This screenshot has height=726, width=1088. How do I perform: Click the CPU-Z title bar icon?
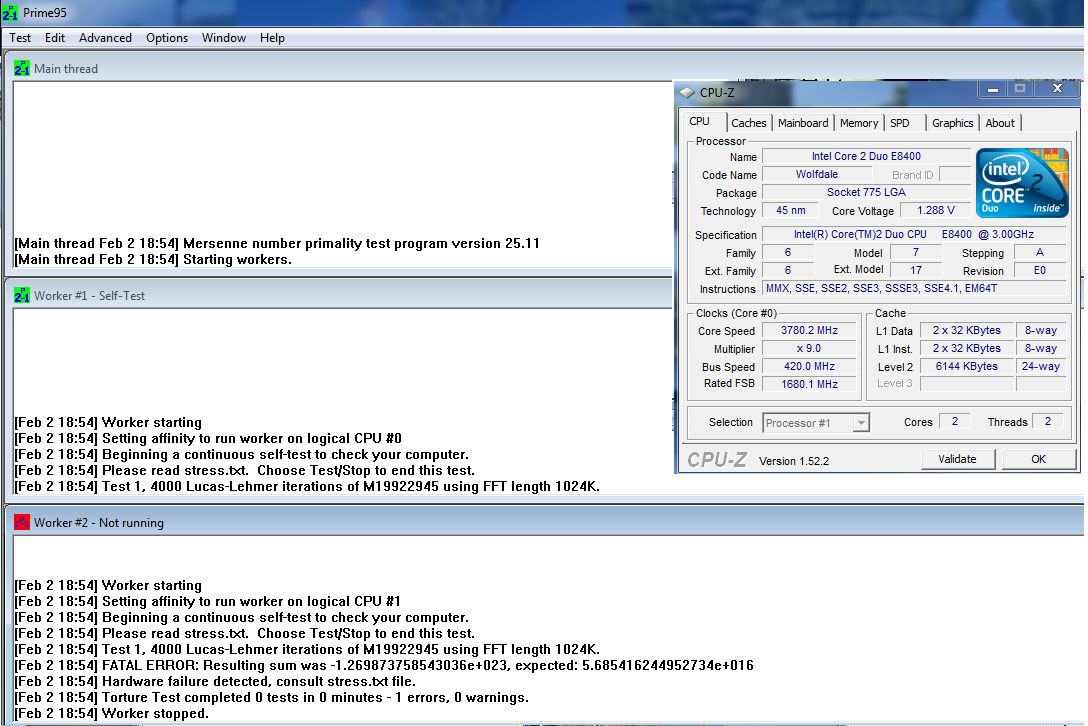[687, 92]
